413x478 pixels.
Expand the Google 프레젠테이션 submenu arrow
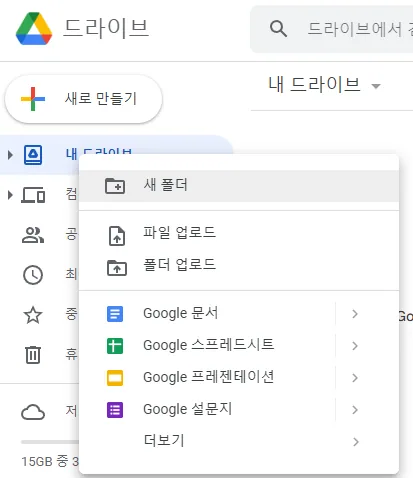click(355, 378)
